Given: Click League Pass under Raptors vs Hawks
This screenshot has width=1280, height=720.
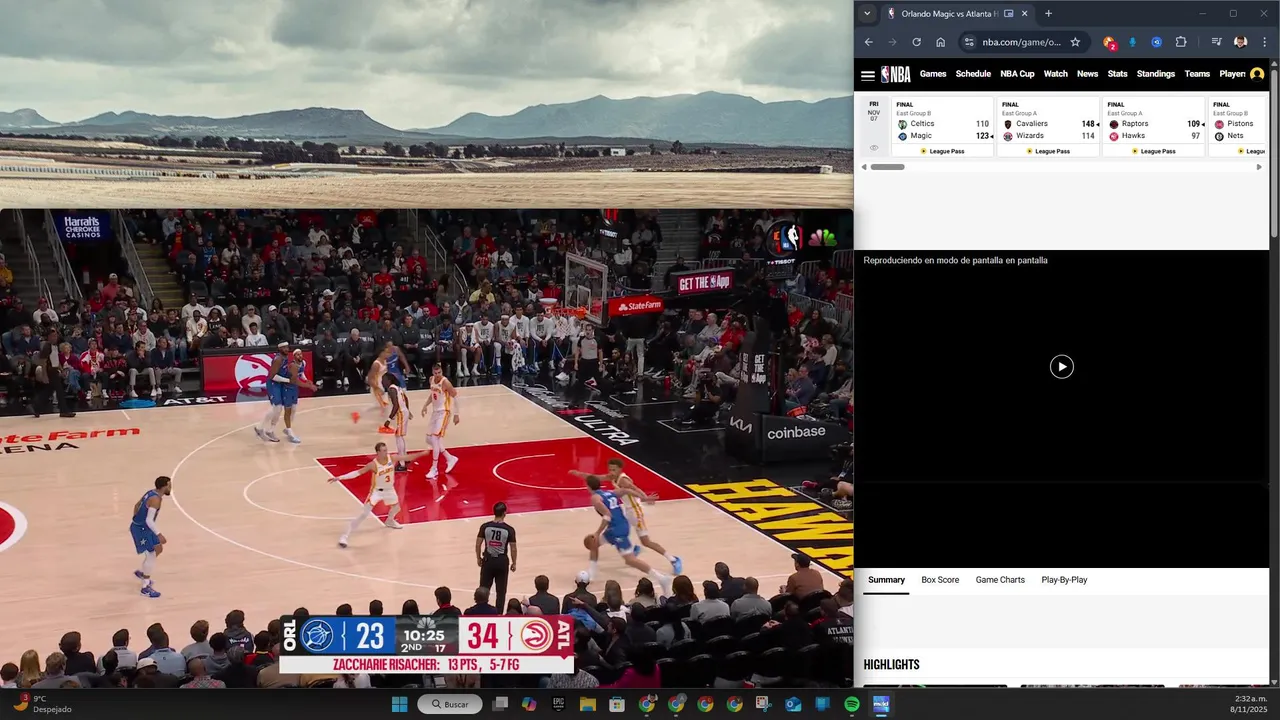Looking at the screenshot, I should [x=1153, y=151].
